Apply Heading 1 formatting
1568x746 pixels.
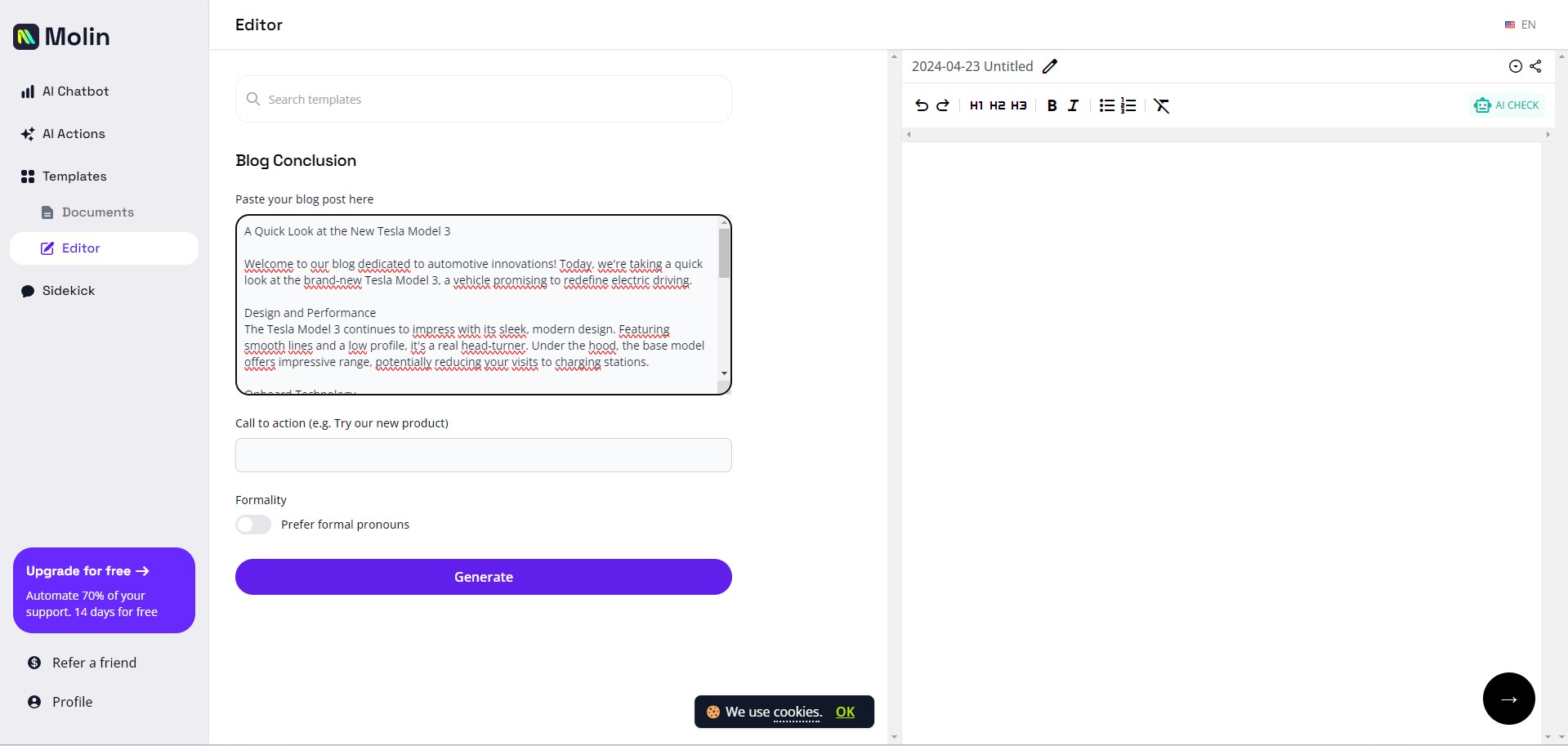point(976,105)
